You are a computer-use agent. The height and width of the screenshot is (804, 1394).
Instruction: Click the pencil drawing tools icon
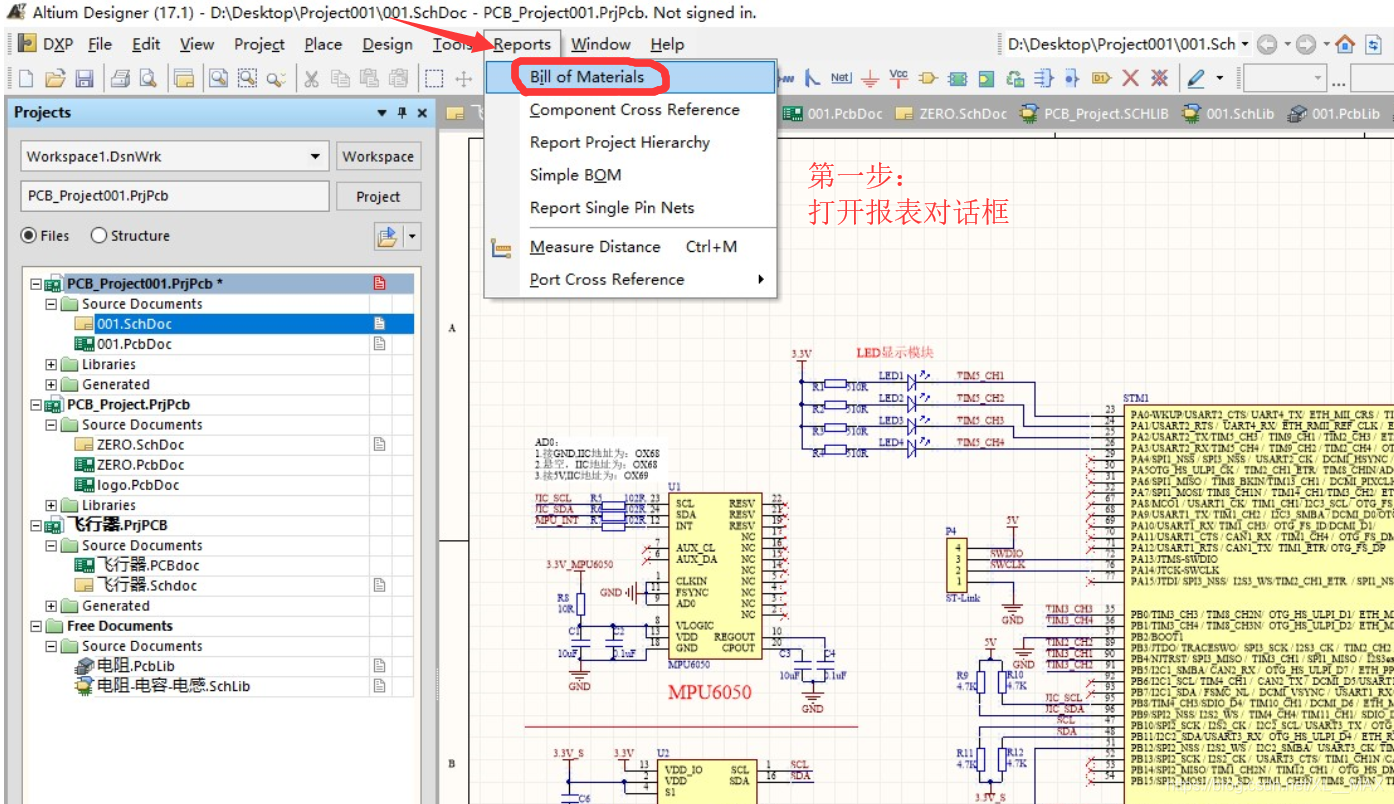click(x=1195, y=78)
